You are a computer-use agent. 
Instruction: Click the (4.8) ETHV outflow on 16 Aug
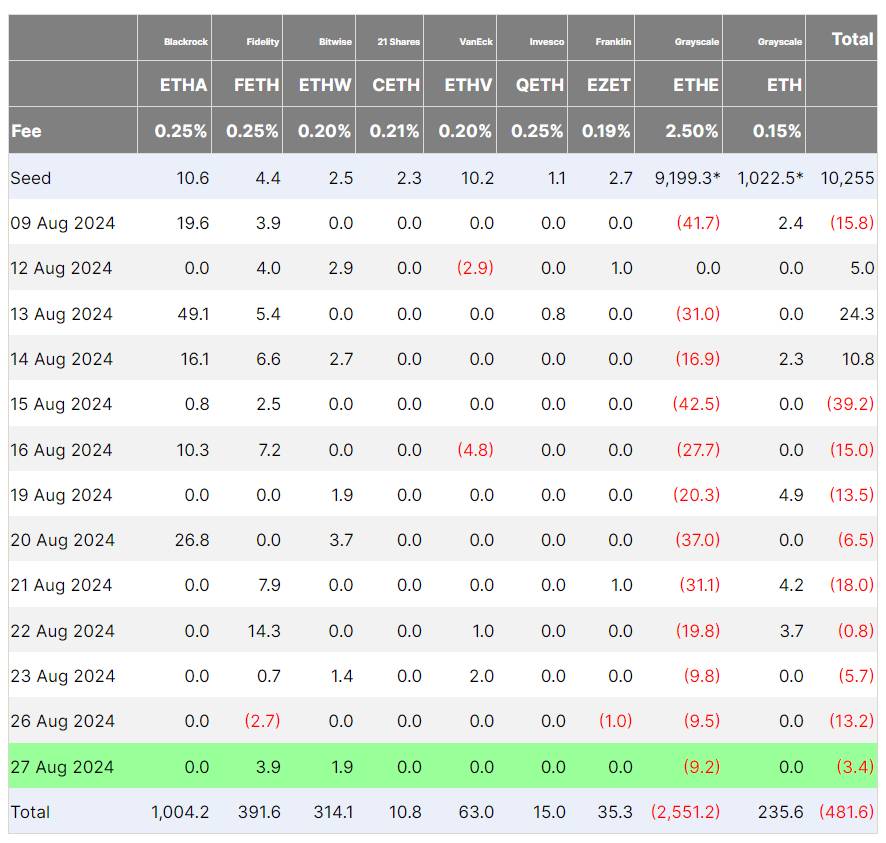(x=475, y=450)
